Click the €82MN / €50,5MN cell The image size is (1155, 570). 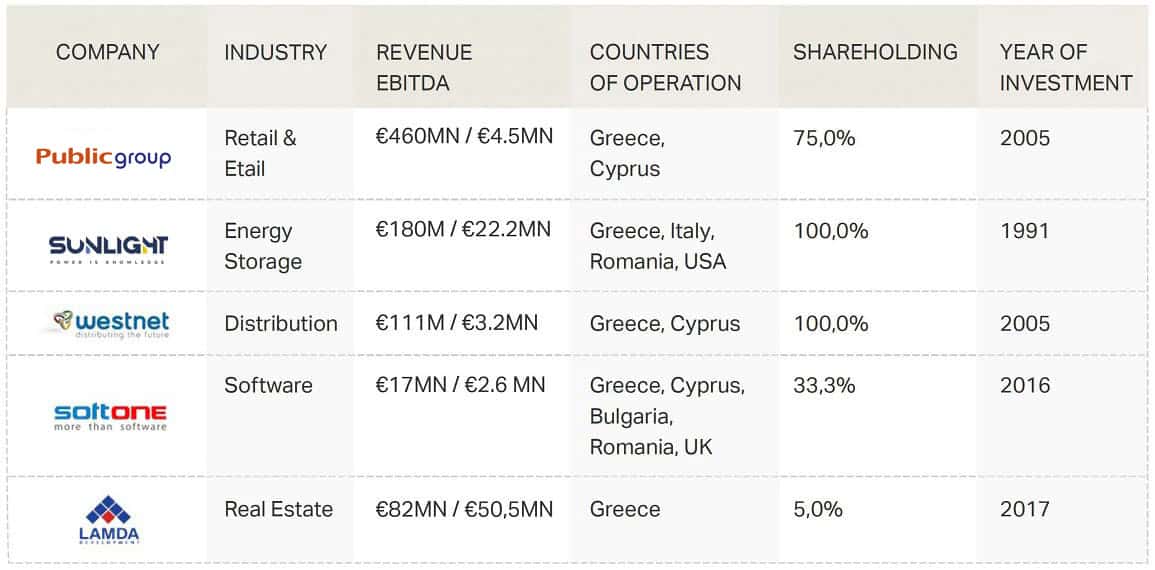tap(464, 509)
